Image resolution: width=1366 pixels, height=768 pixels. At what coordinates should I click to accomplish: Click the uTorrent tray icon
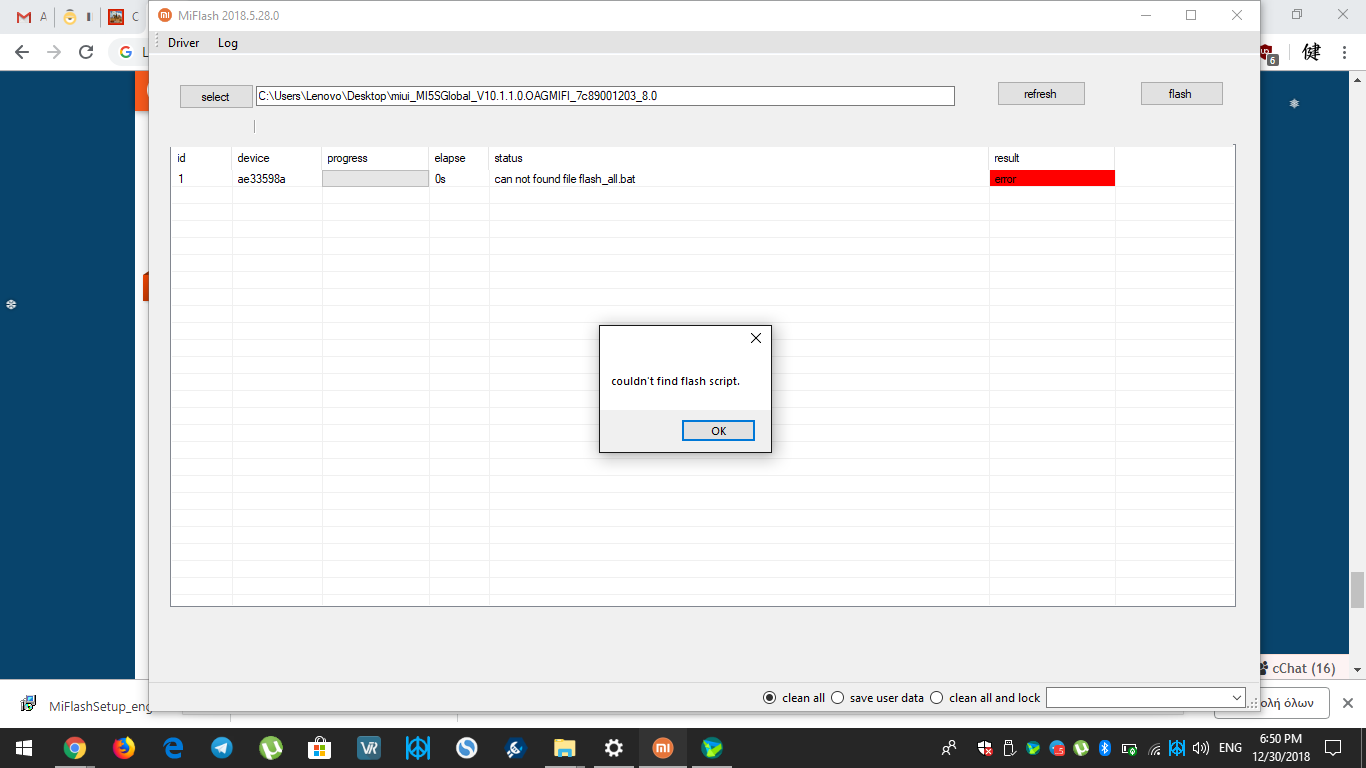1081,748
